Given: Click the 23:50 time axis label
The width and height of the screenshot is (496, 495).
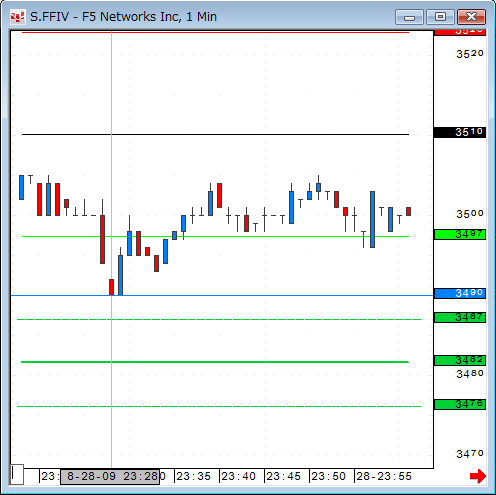Looking at the screenshot, I should click(328, 476).
